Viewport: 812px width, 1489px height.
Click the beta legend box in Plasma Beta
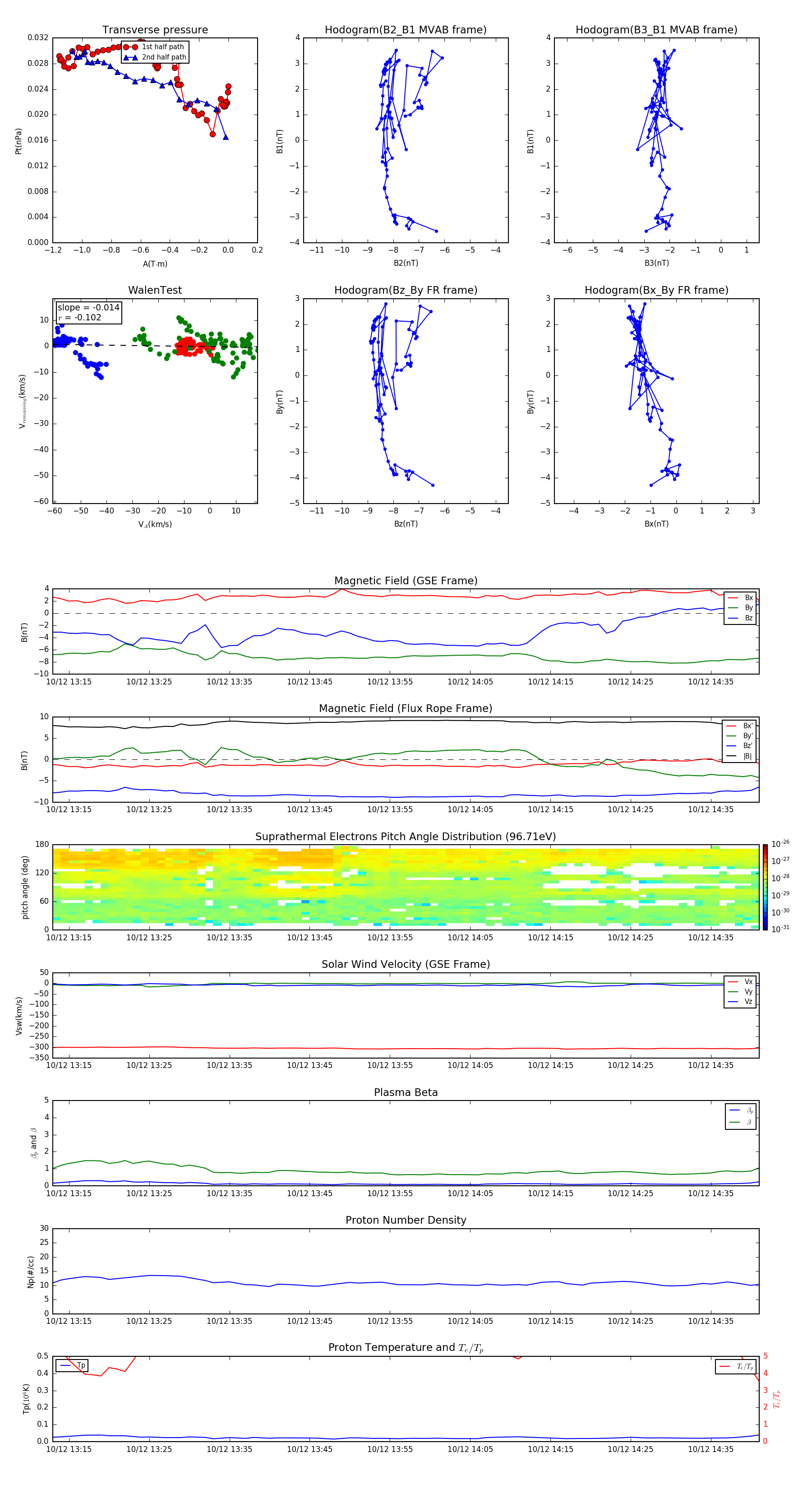point(740,1117)
